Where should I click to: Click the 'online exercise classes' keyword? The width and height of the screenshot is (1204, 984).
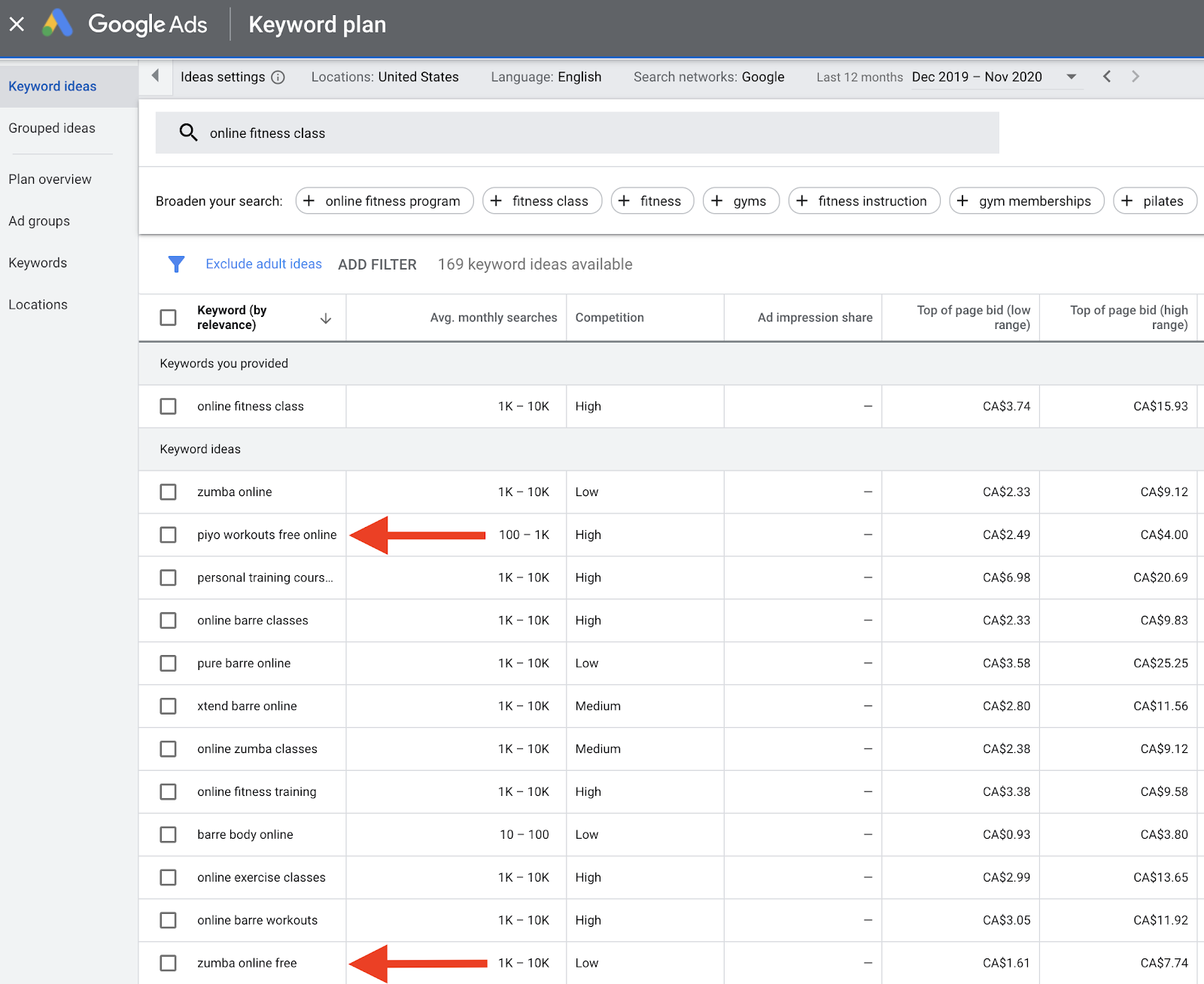(261, 878)
